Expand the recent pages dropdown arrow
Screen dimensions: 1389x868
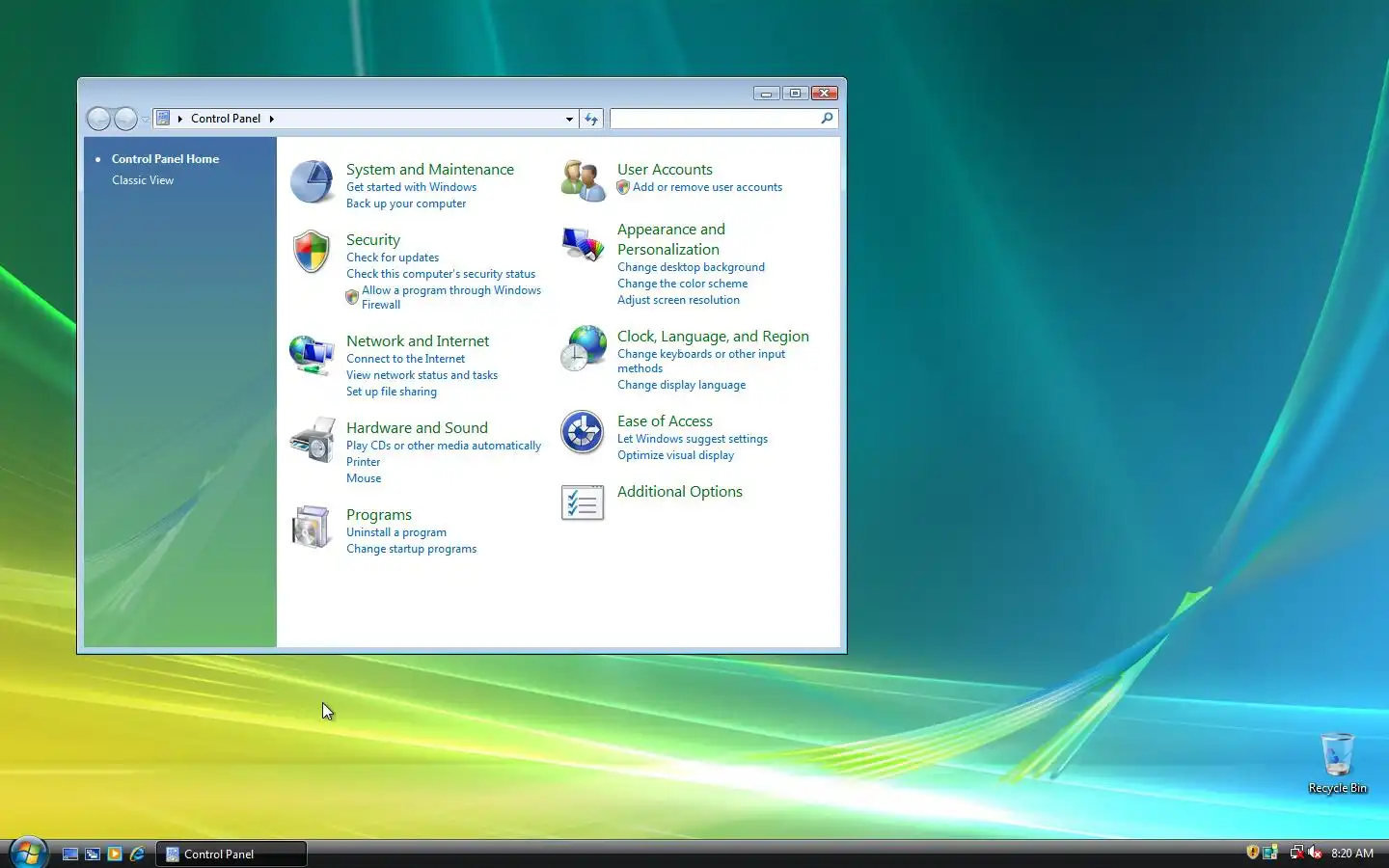click(145, 120)
